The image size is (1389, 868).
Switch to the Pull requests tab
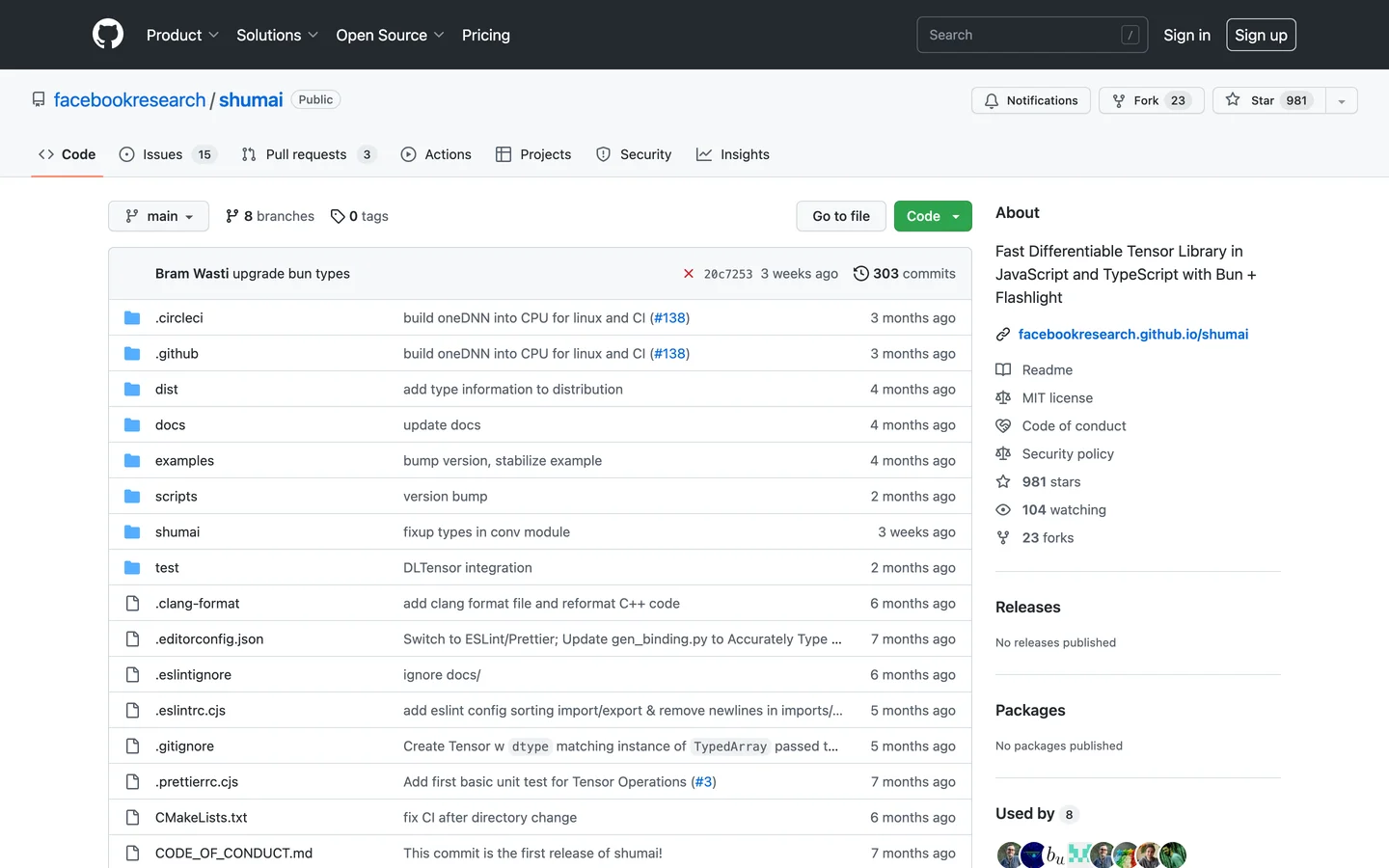(x=308, y=154)
